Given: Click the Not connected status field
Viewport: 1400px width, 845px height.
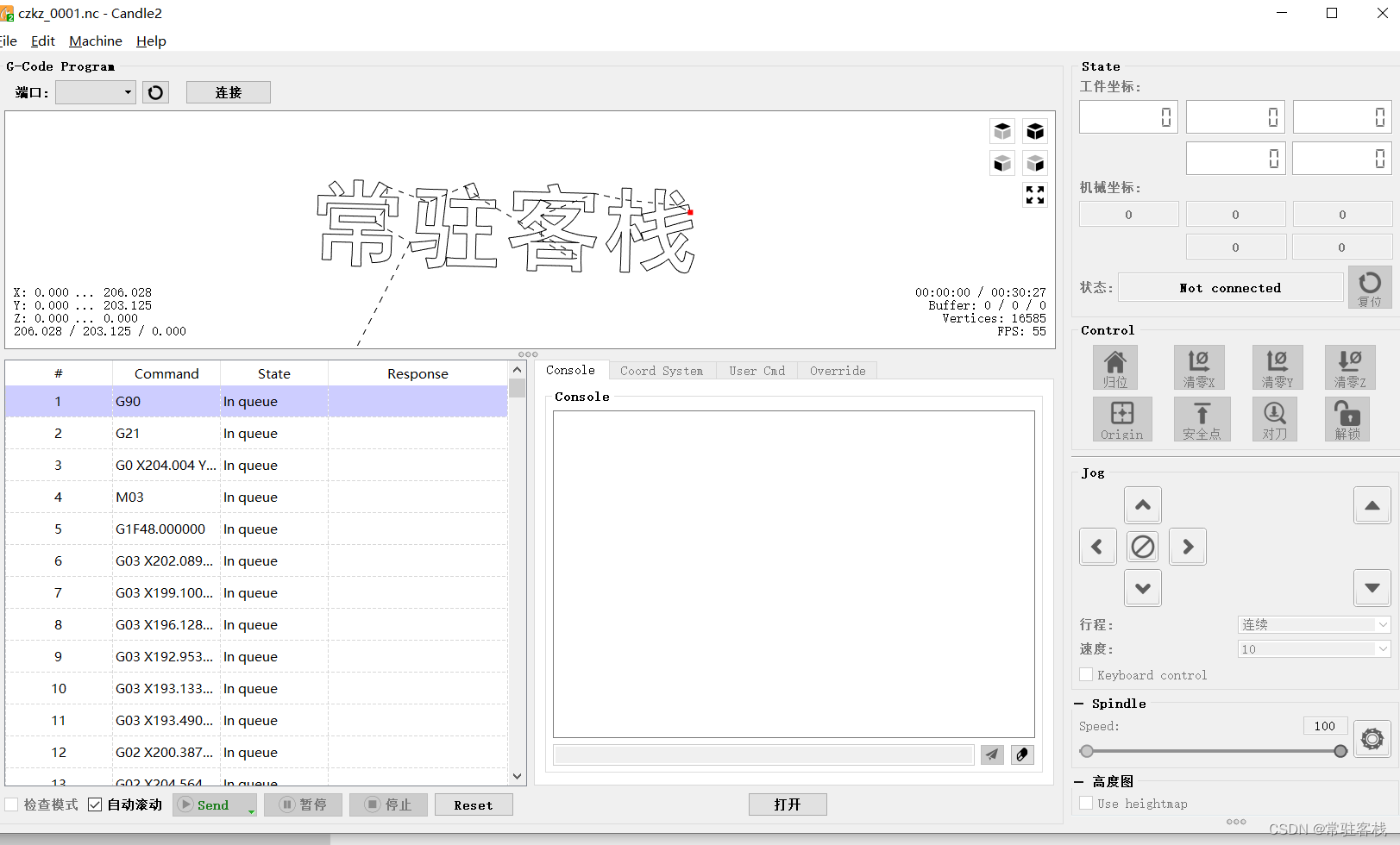Looking at the screenshot, I should [1231, 288].
